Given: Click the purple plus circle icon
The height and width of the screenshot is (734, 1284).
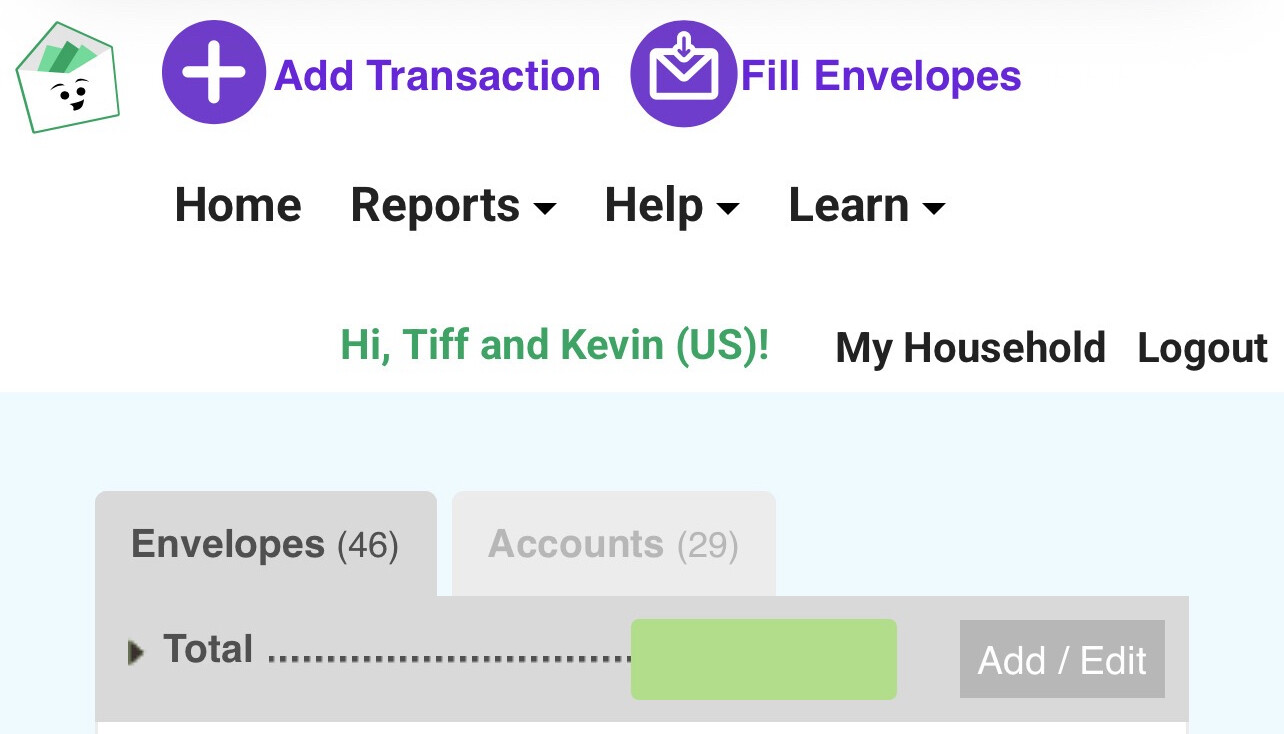Looking at the screenshot, I should point(214,73).
